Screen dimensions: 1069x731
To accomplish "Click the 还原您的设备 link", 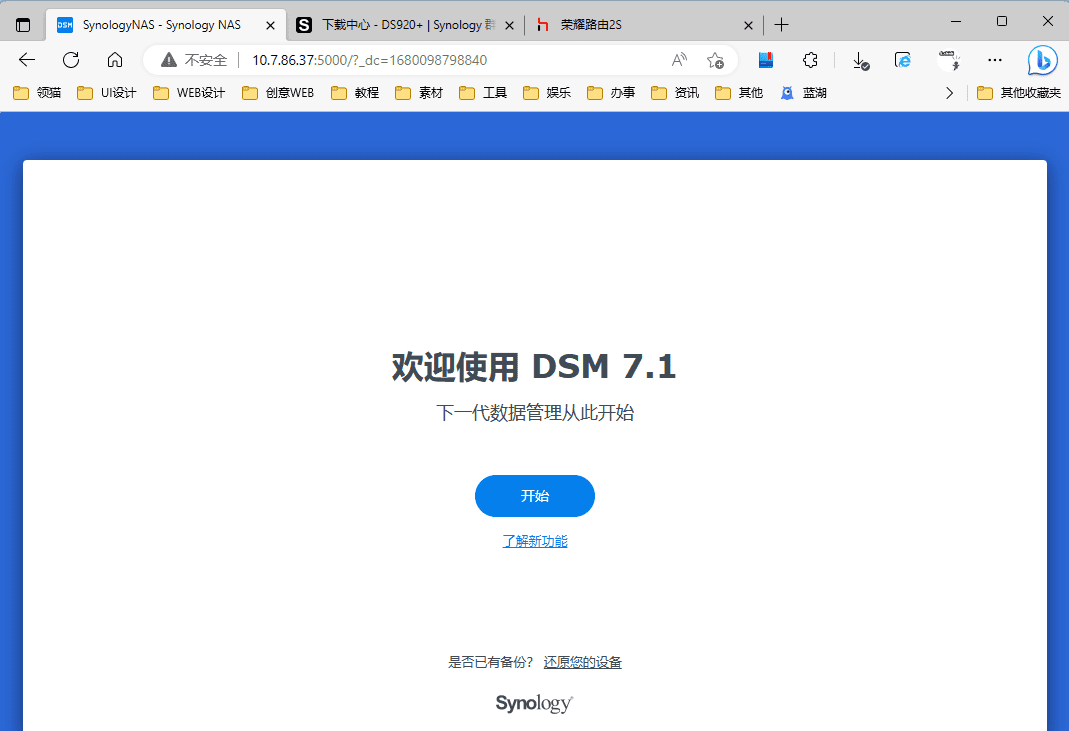I will click(x=582, y=662).
